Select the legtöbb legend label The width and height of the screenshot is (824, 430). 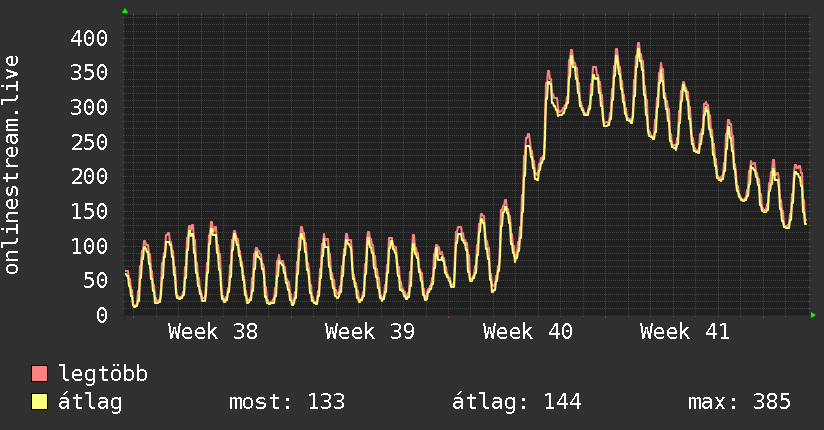tap(104, 374)
